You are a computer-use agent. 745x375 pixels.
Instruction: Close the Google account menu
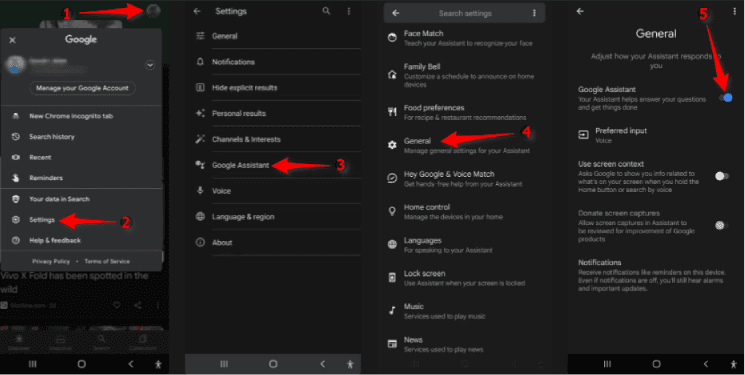[x=12, y=40]
